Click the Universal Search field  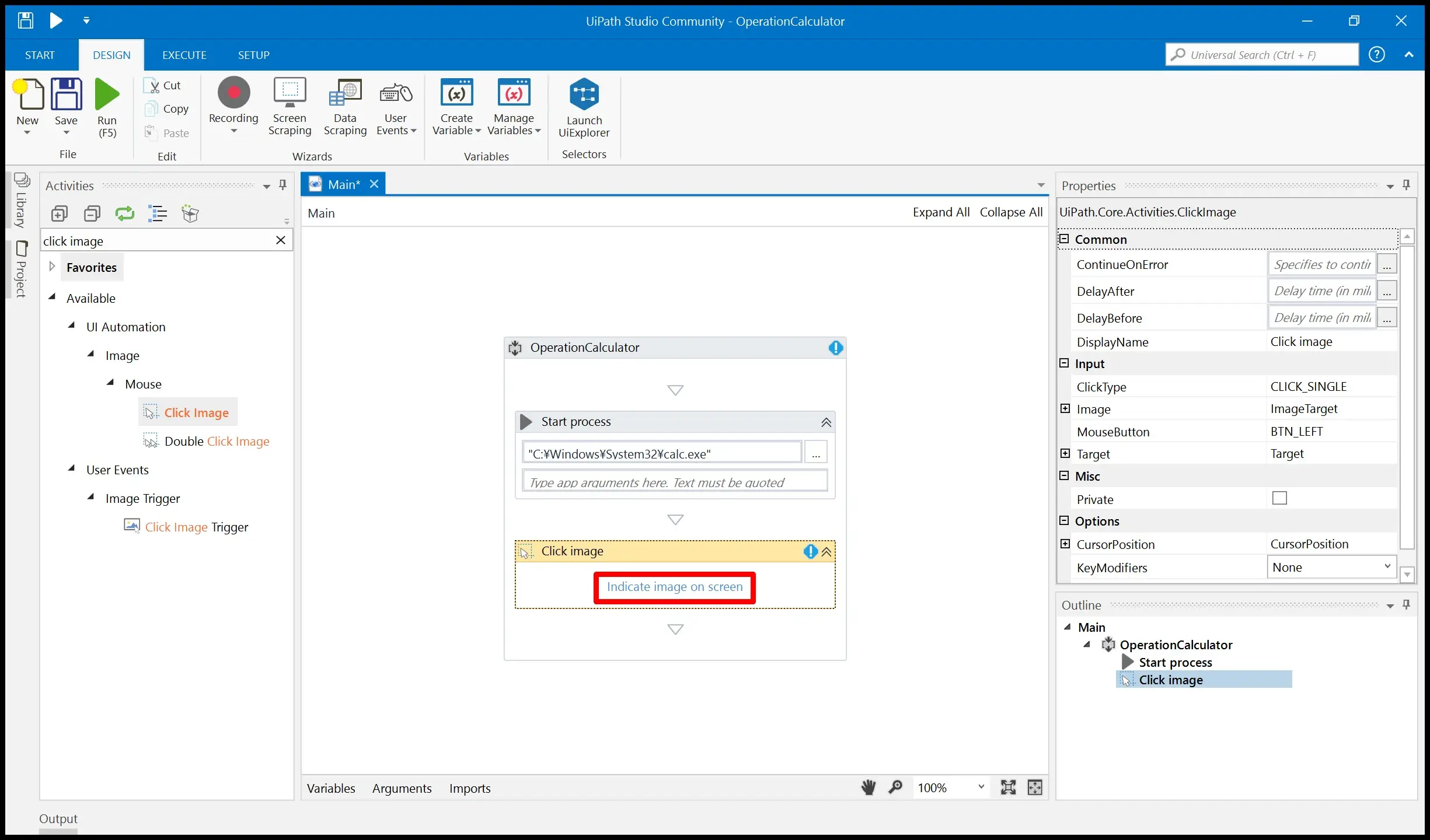pyautogui.click(x=1262, y=55)
